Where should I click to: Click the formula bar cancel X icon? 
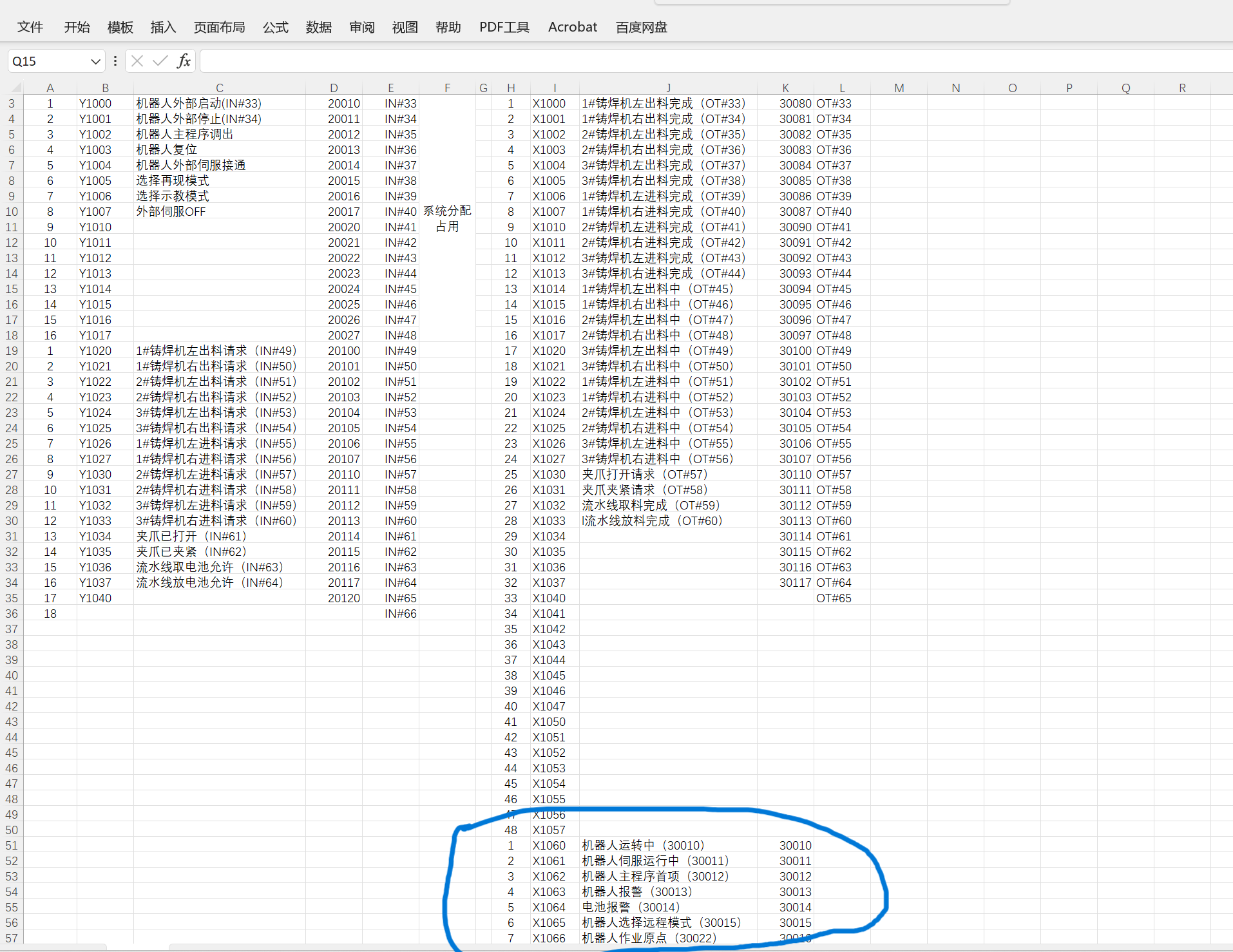(137, 61)
